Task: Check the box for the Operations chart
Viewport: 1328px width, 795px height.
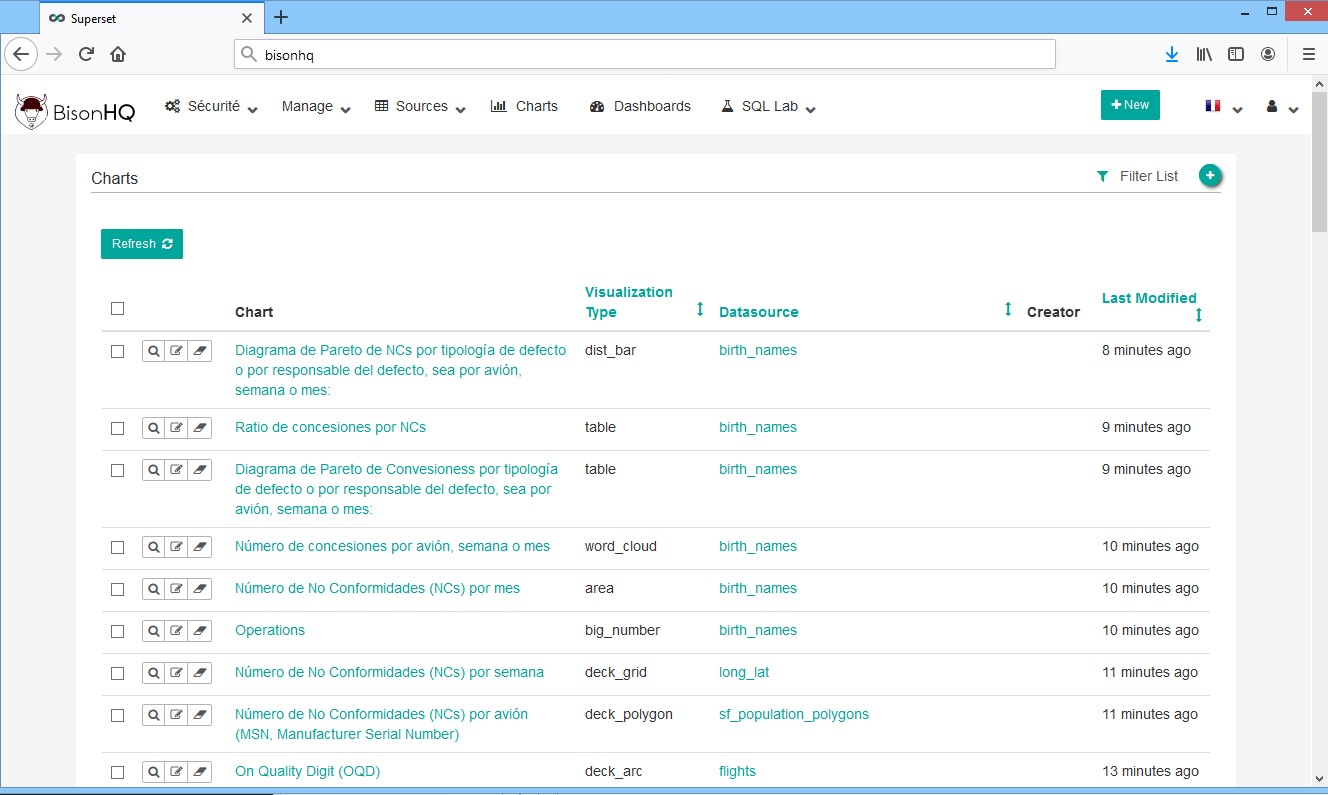Action: [x=117, y=631]
